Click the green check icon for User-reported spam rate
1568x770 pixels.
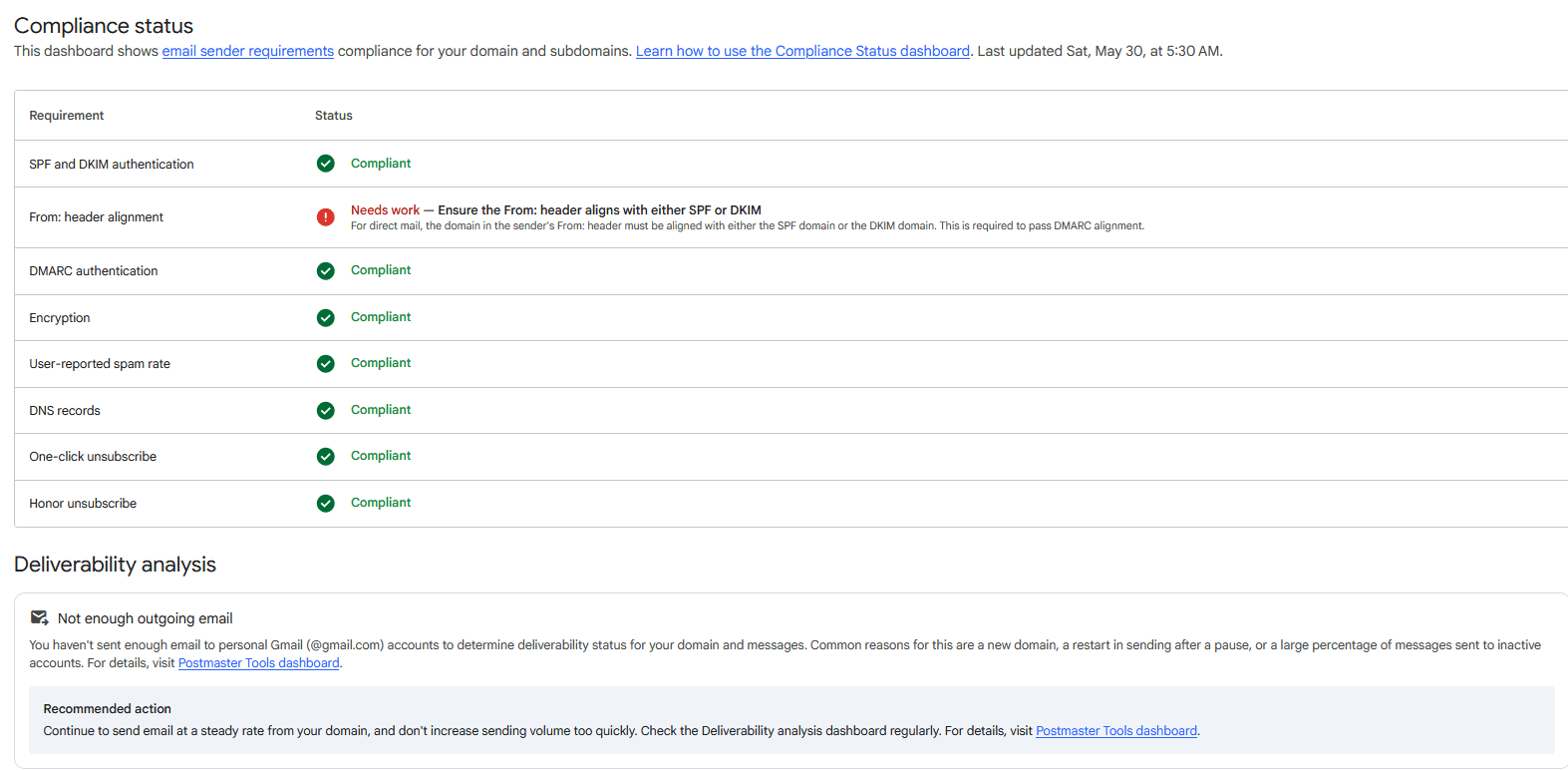tap(326, 364)
